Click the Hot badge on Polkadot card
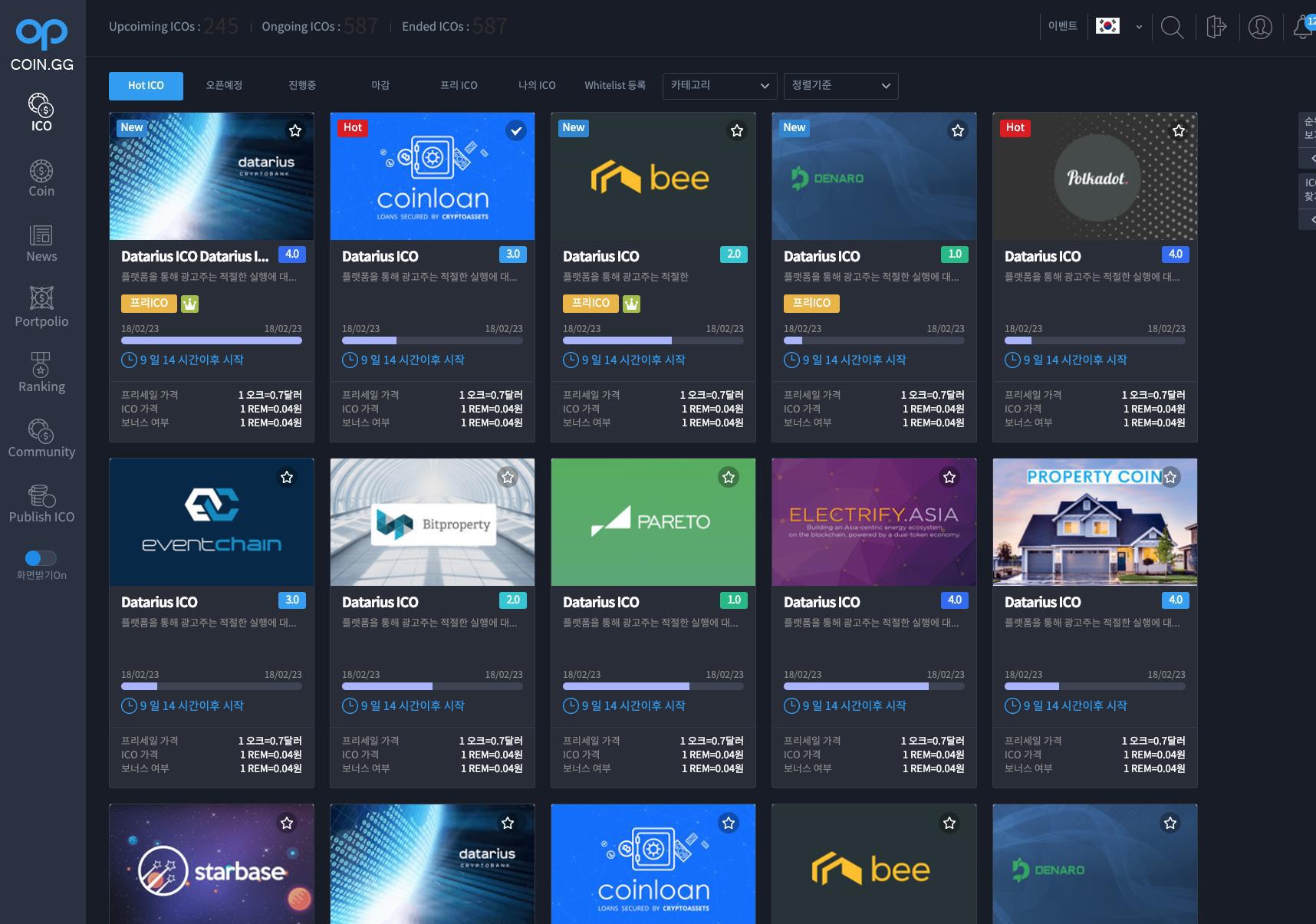 click(1015, 128)
